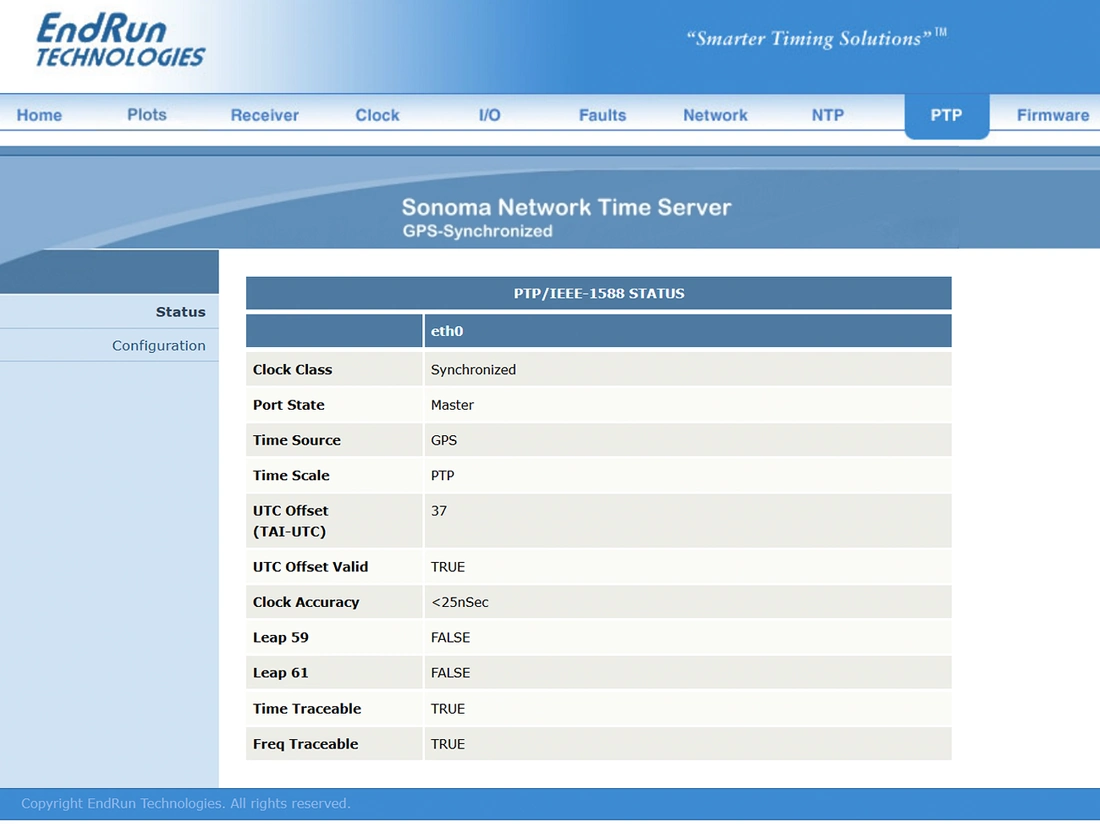
Task: Open the Clock tab
Action: tap(377, 115)
